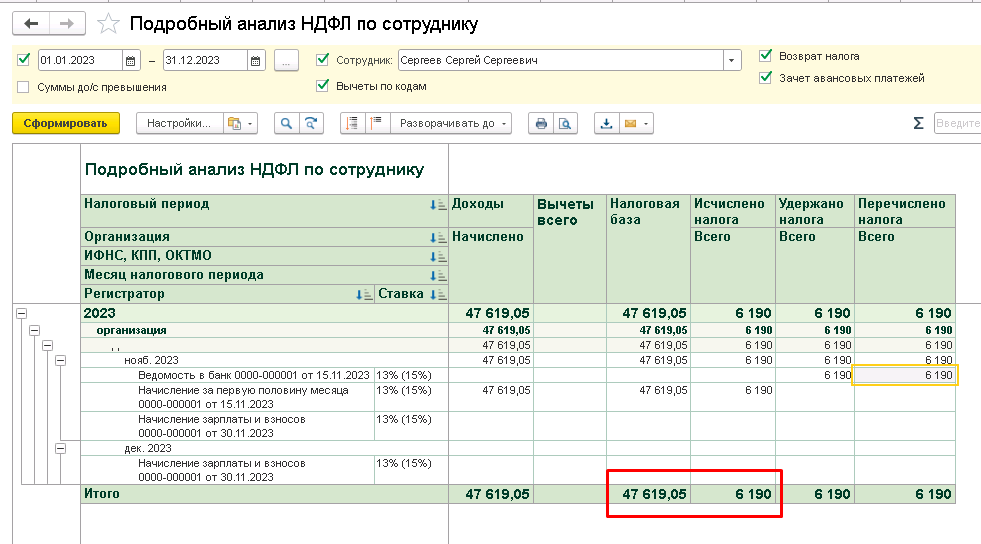Open Разворачивать до dropdown
981x544 pixels.
pyautogui.click(x=452, y=123)
